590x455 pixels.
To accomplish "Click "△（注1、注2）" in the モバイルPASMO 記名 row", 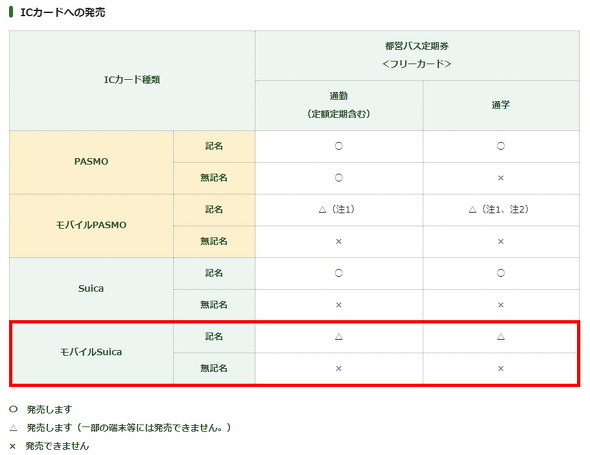I will click(x=499, y=210).
